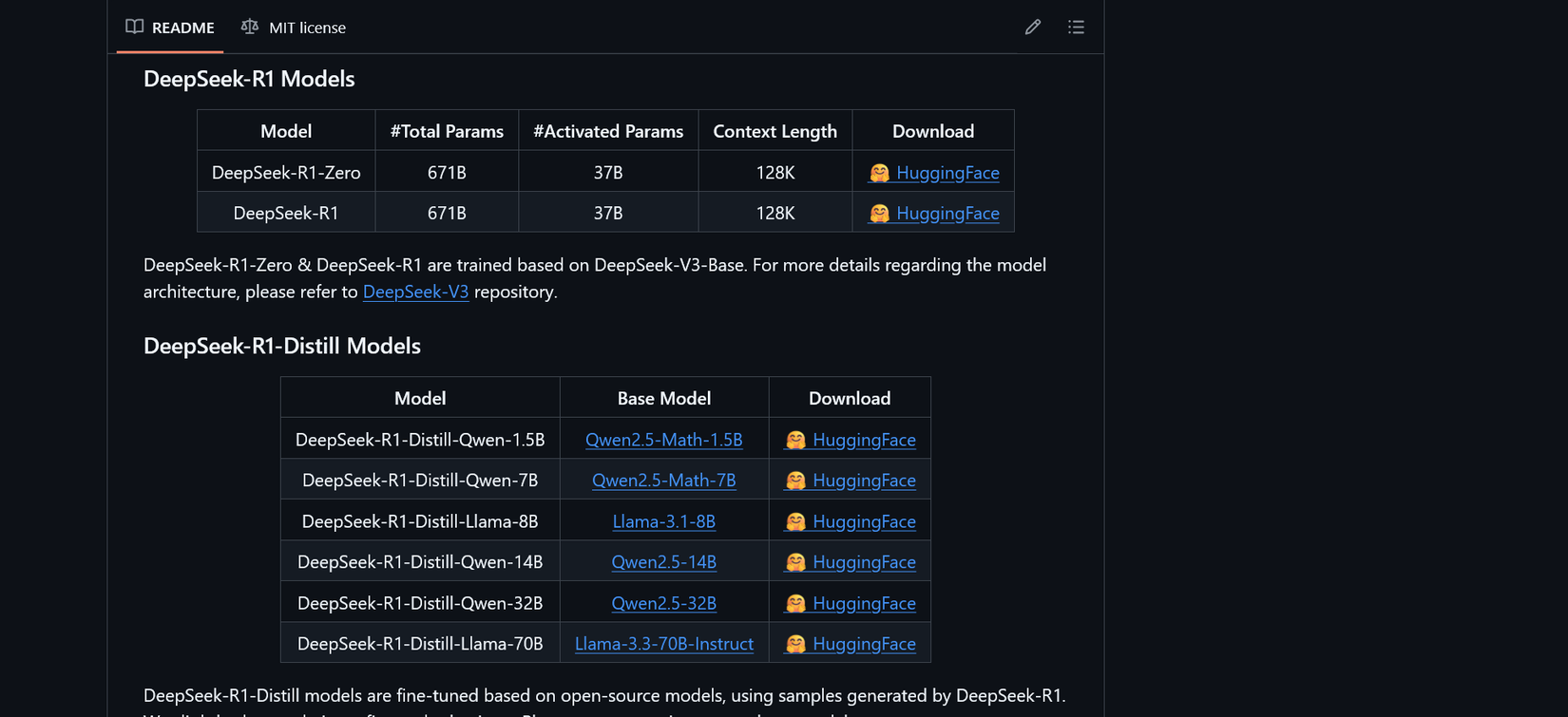This screenshot has height=717, width=1568.
Task: Open the Qwen2.5-Math-7B base model link
Action: (664, 481)
